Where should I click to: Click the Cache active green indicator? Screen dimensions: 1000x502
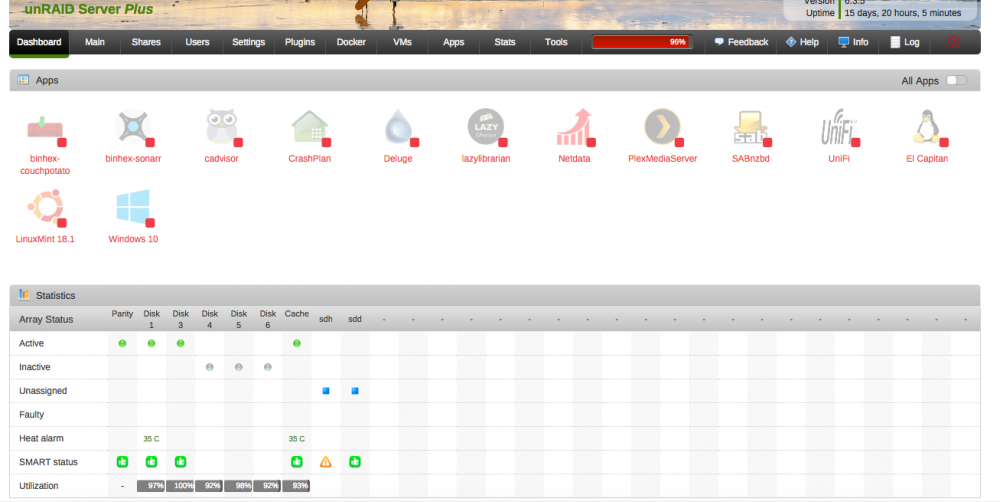coord(297,343)
